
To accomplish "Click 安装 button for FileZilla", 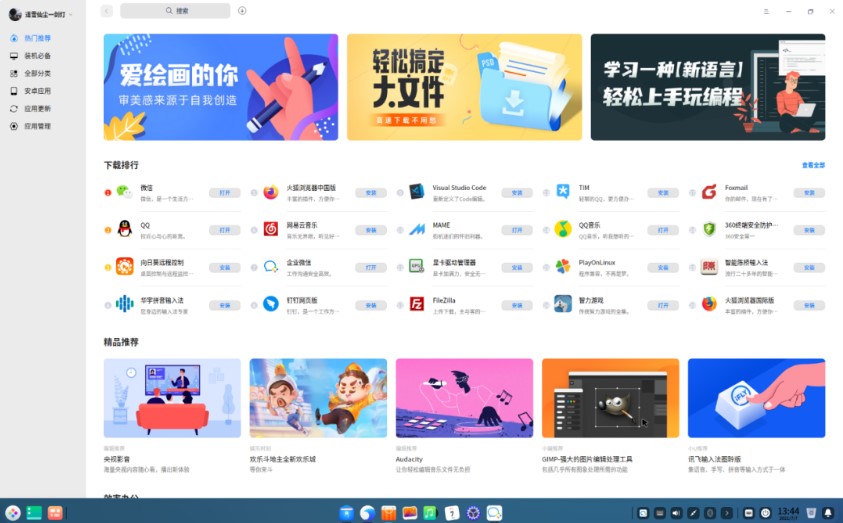I will [x=517, y=305].
